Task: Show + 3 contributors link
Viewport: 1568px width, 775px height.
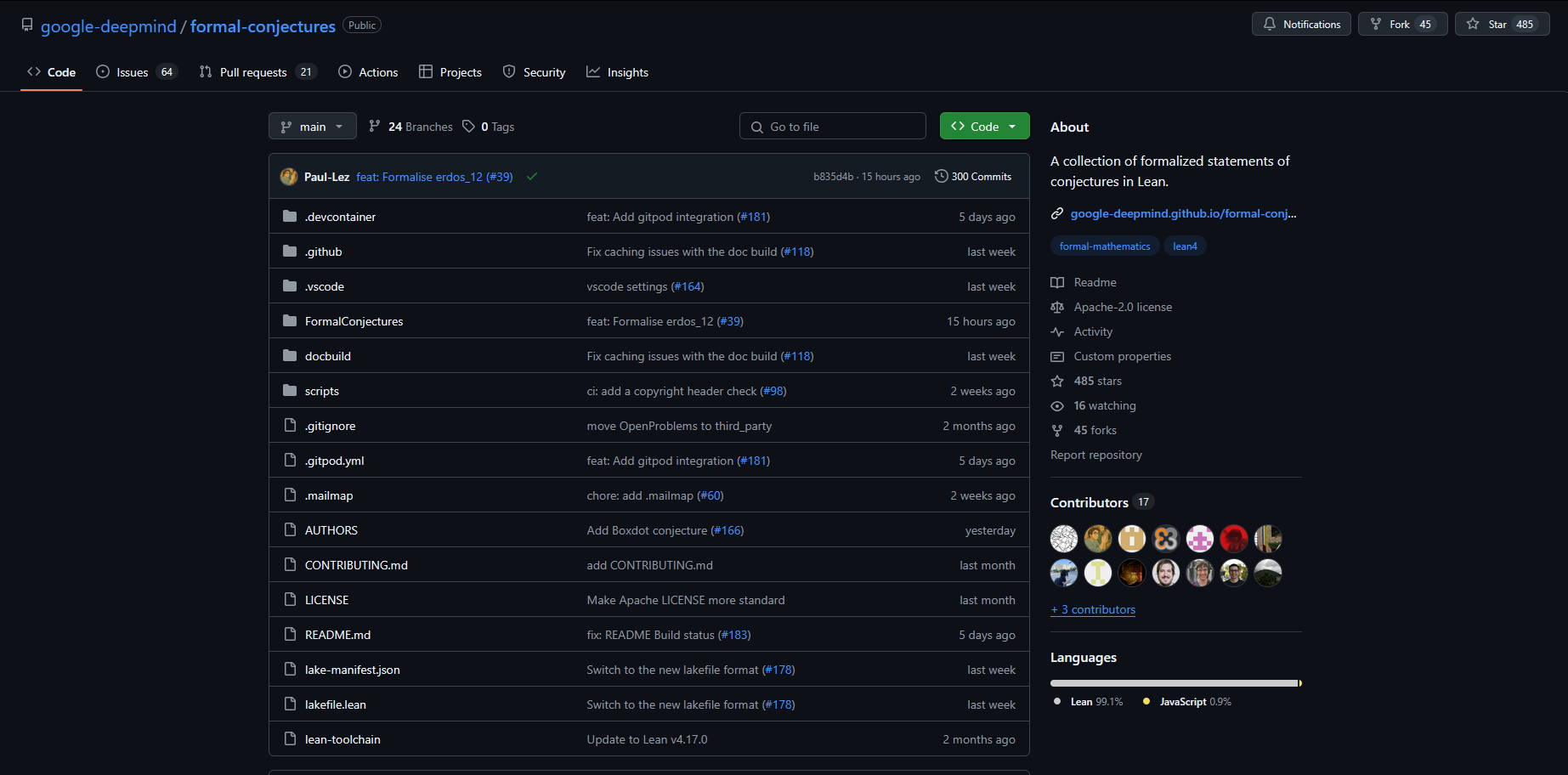Action: coord(1093,609)
